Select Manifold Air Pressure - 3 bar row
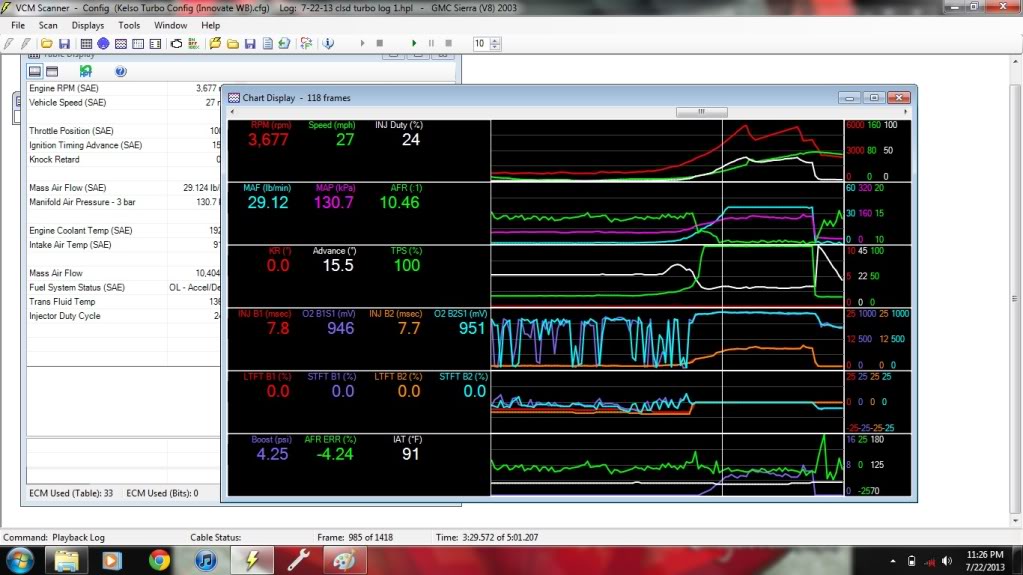Image resolution: width=1023 pixels, height=575 pixels. coord(123,202)
